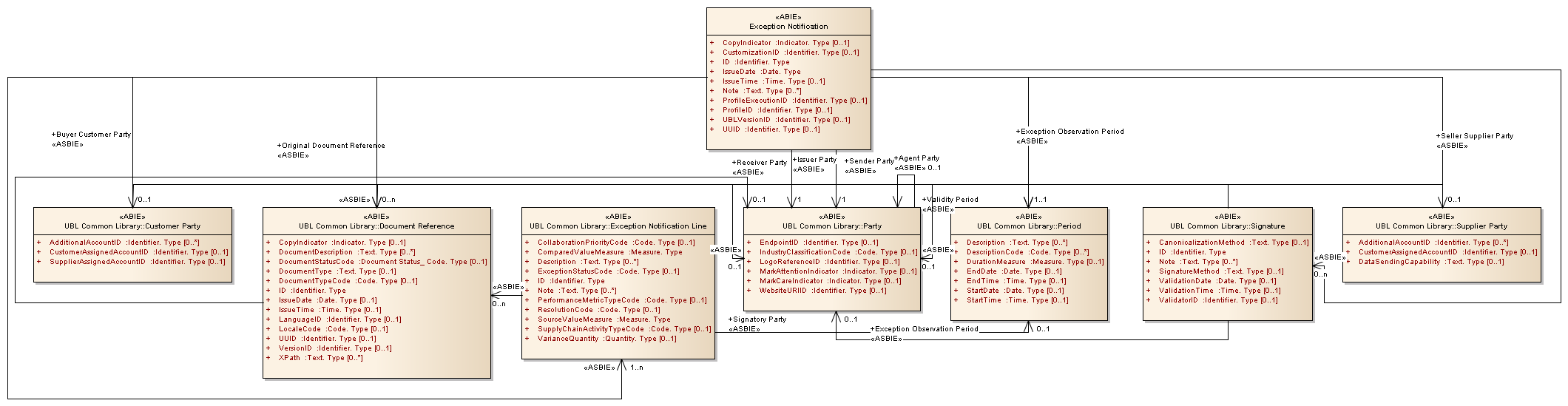Select the +Buyer Customer Party association label

pyautogui.click(x=91, y=135)
